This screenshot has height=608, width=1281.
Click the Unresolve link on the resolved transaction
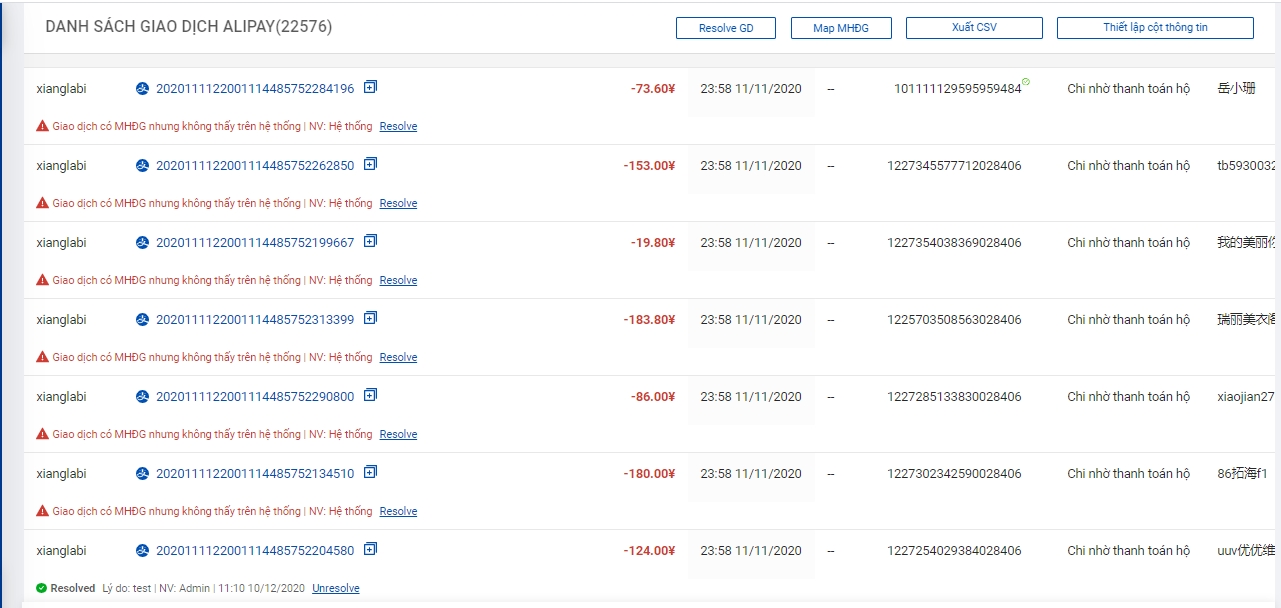click(x=335, y=589)
